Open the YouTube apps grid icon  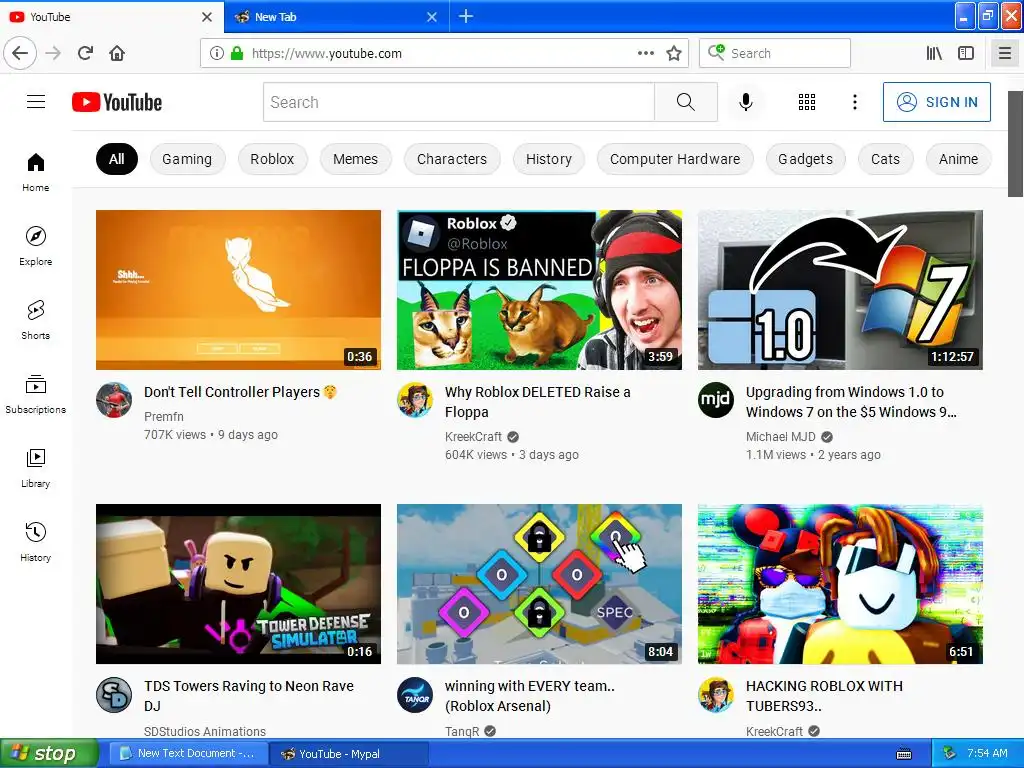pos(807,102)
